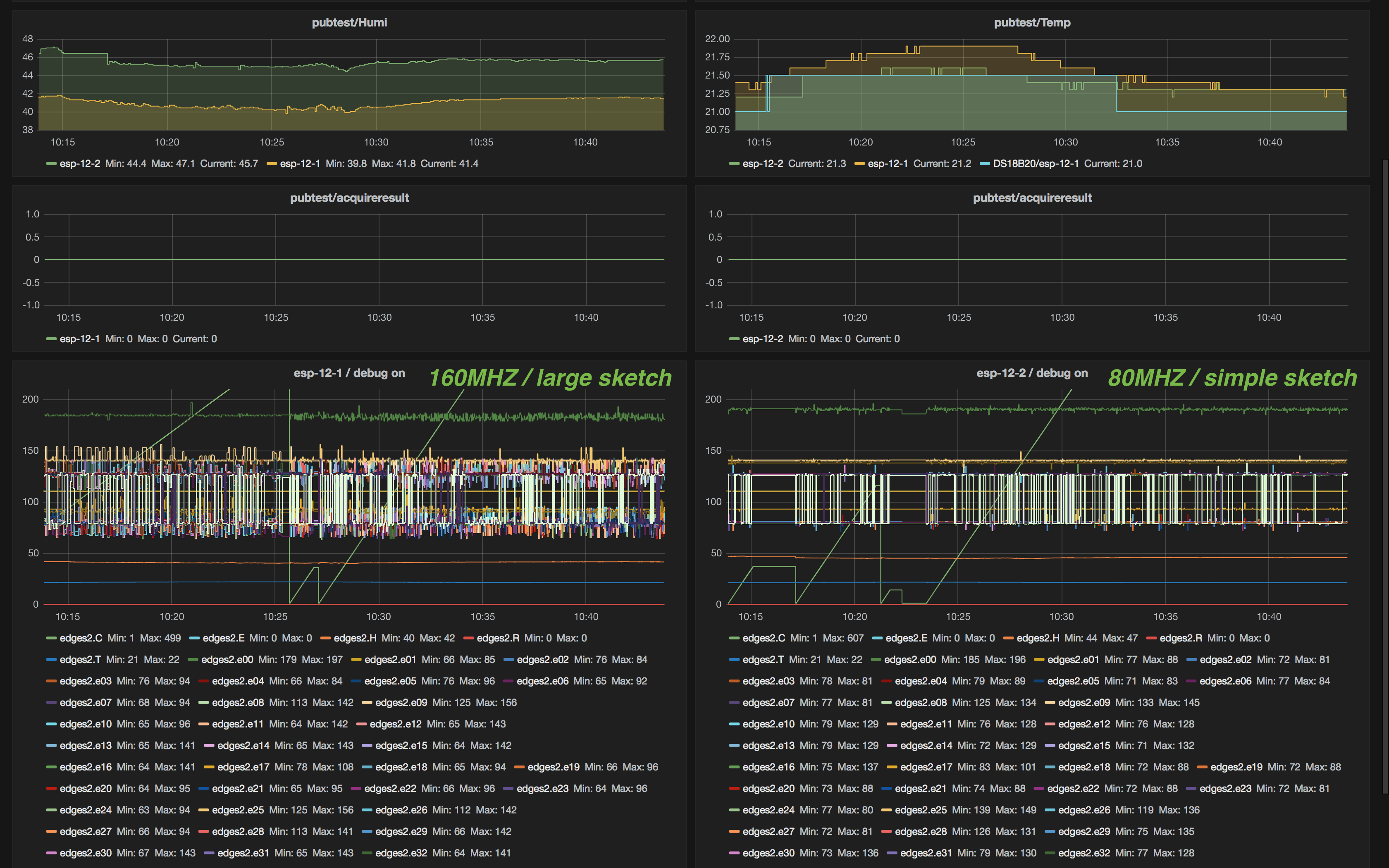The width and height of the screenshot is (1389, 868).
Task: Open the pubtest/Temp panel title menu
Action: coord(1032,22)
